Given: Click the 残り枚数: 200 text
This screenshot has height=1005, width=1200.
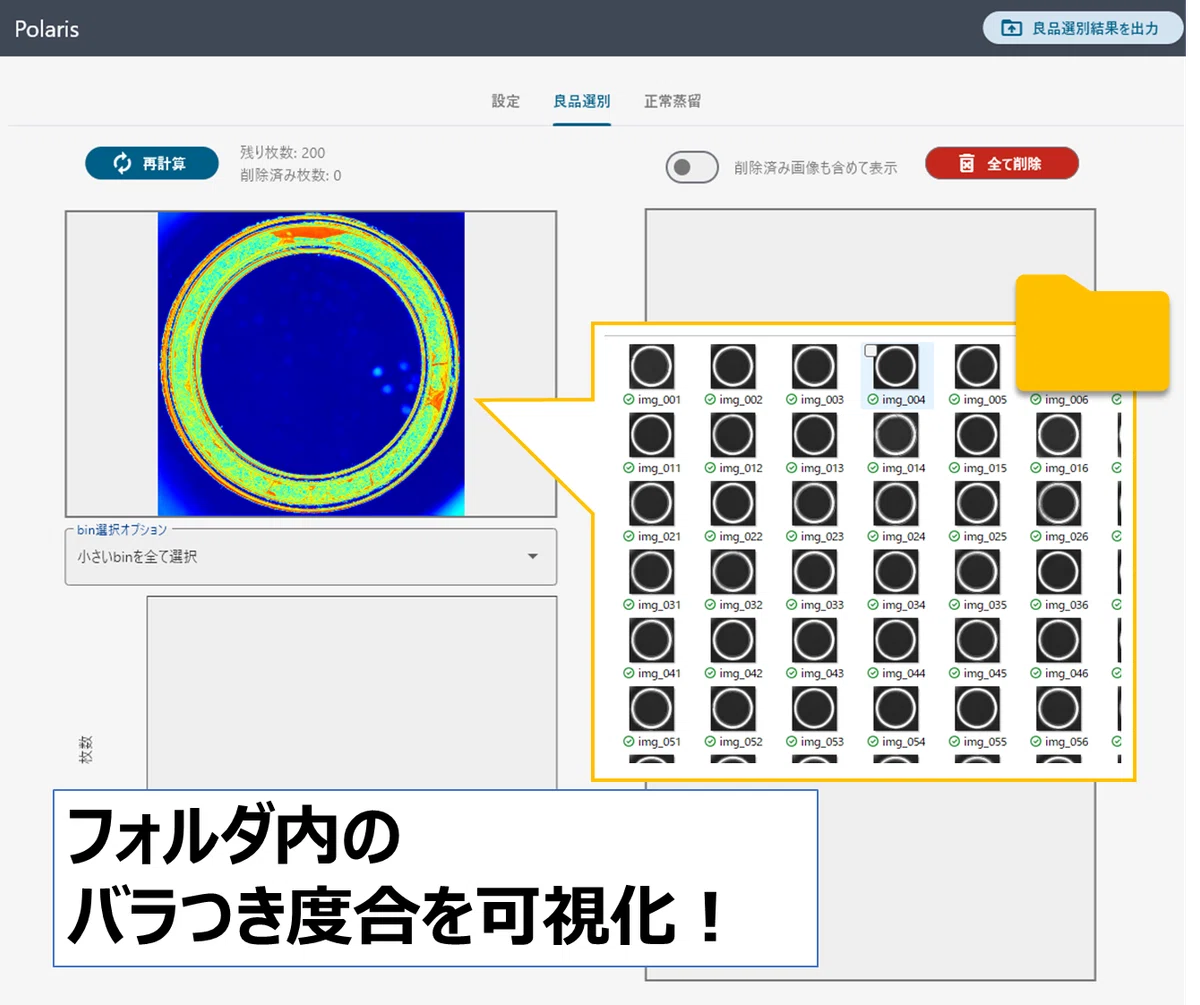Looking at the screenshot, I should (x=283, y=153).
